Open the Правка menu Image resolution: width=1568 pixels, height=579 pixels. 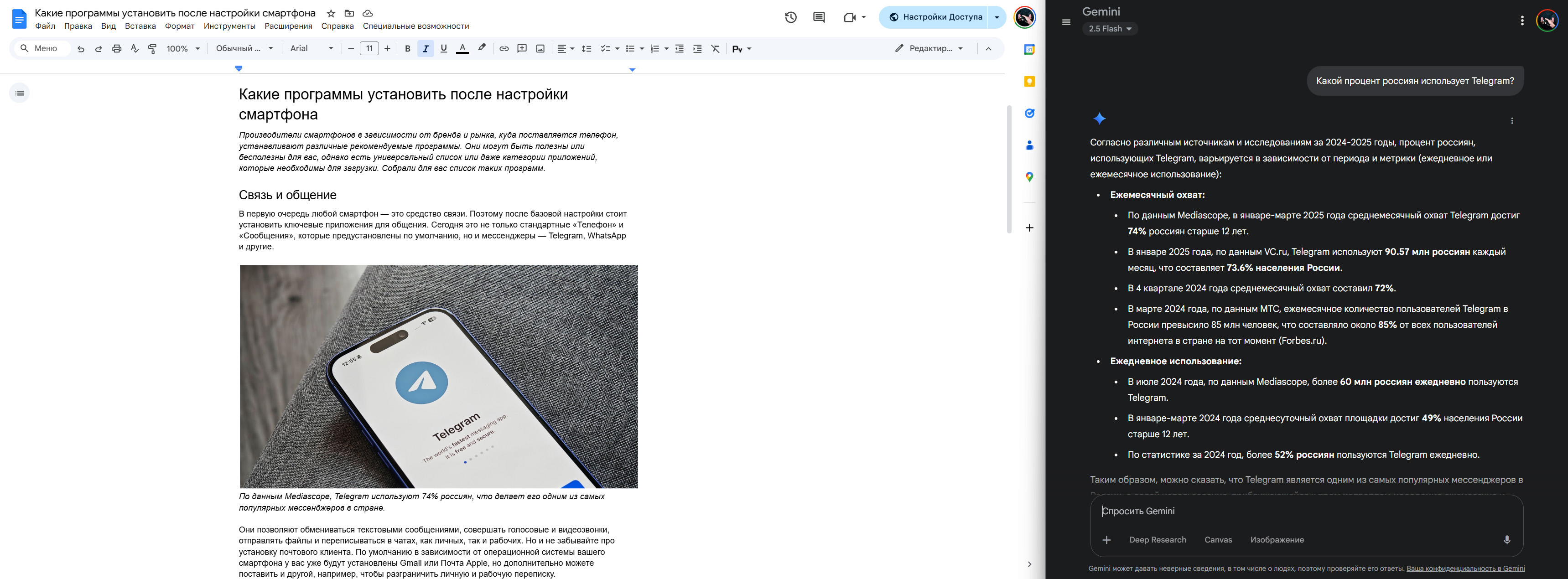pyautogui.click(x=78, y=26)
